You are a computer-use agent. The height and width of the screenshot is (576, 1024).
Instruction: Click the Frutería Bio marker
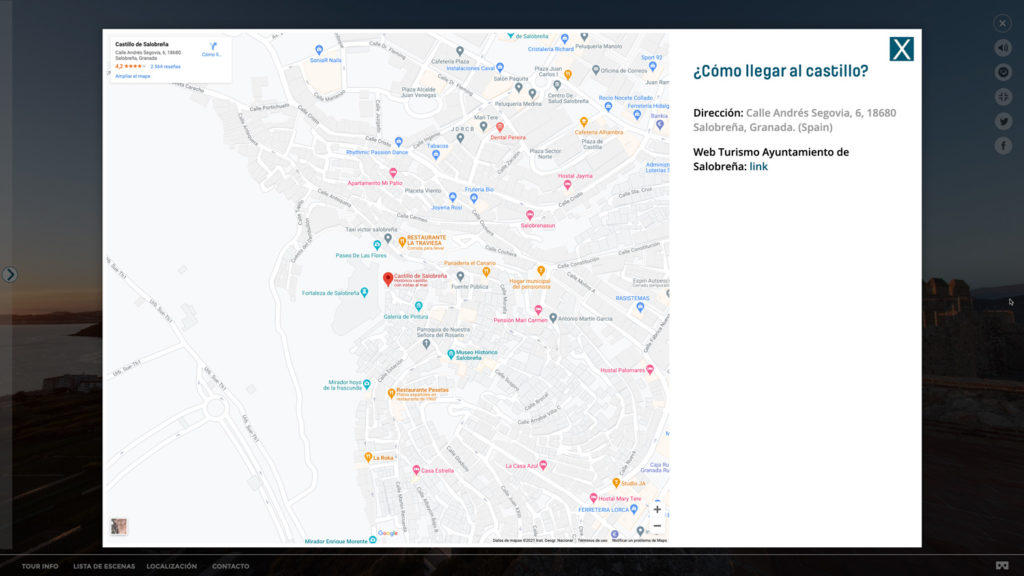(x=474, y=199)
